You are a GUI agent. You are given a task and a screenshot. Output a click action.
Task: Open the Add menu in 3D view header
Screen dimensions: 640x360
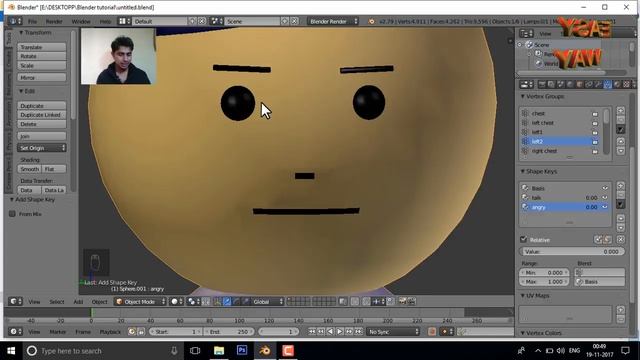[x=78, y=302]
